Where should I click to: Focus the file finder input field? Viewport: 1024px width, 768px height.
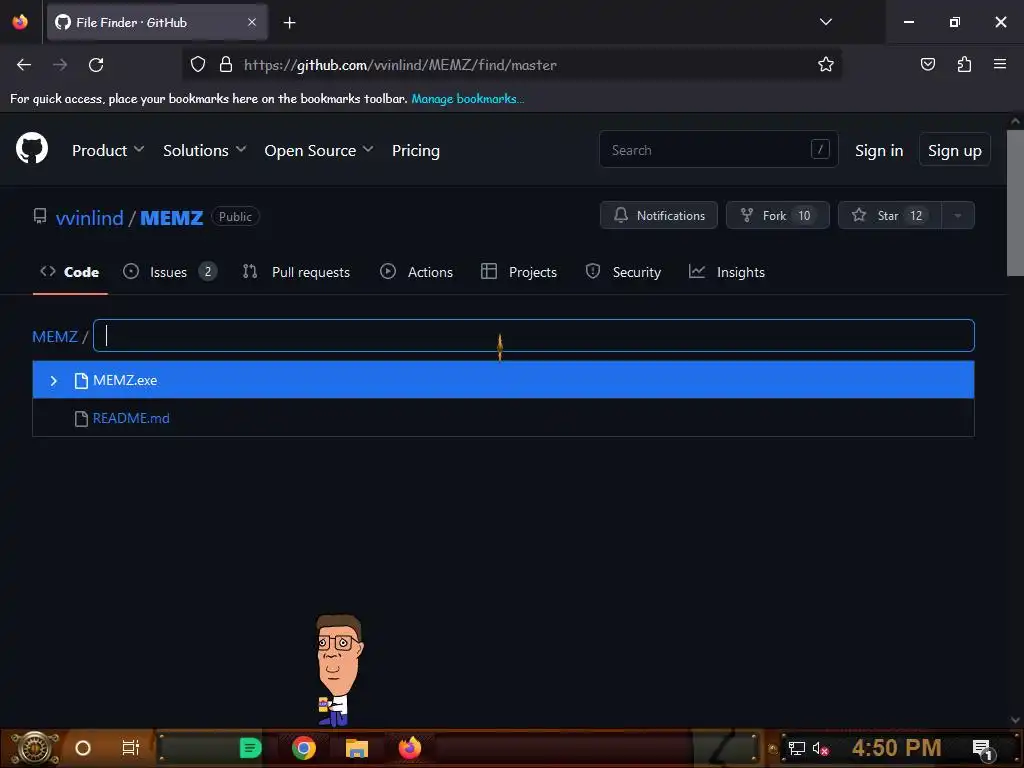click(x=534, y=336)
